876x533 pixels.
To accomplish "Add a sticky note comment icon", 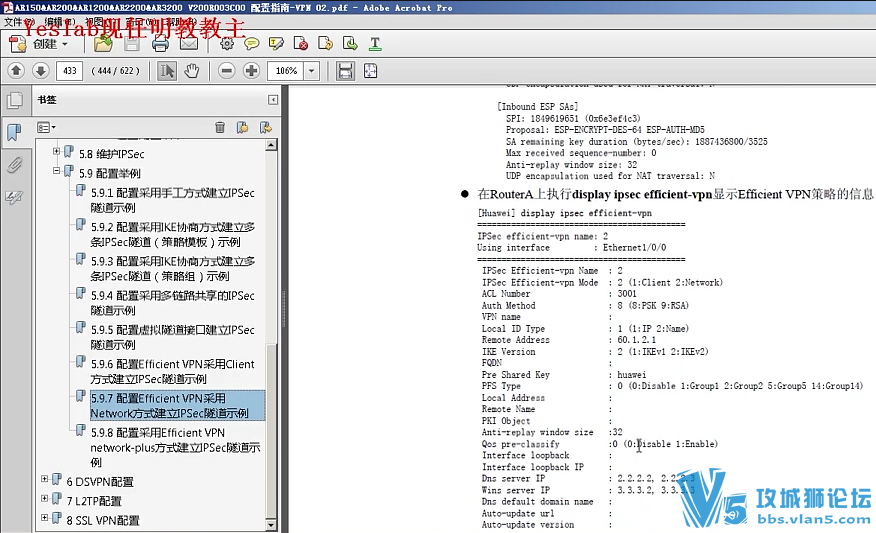I will (x=251, y=44).
